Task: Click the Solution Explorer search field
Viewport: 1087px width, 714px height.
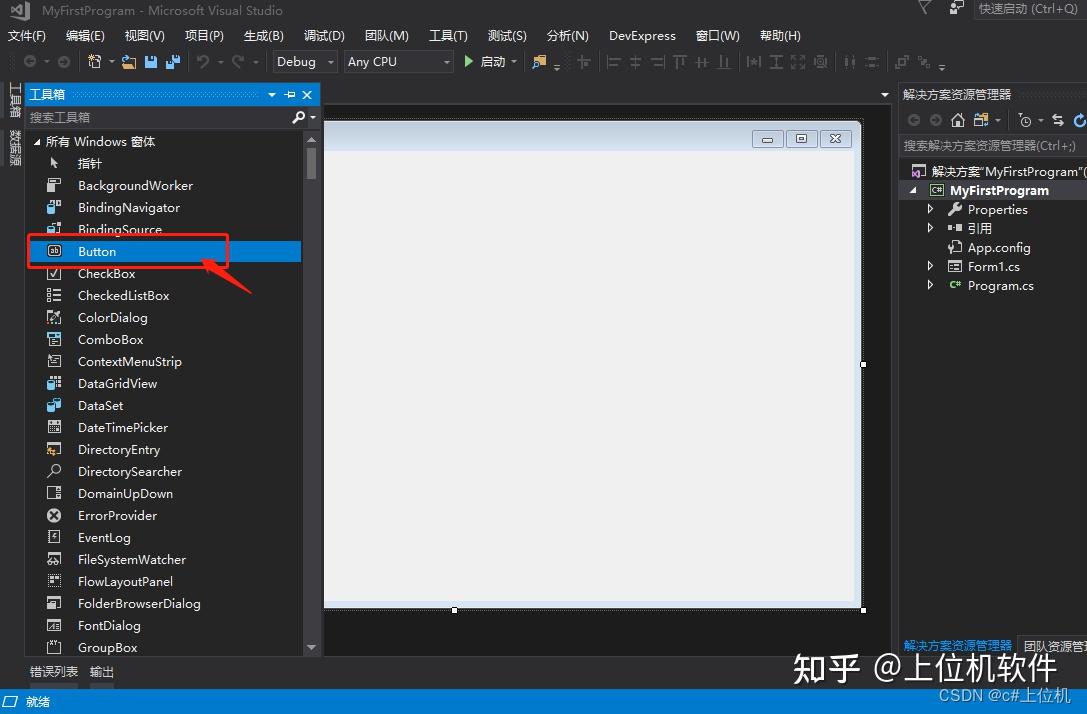Action: 993,146
